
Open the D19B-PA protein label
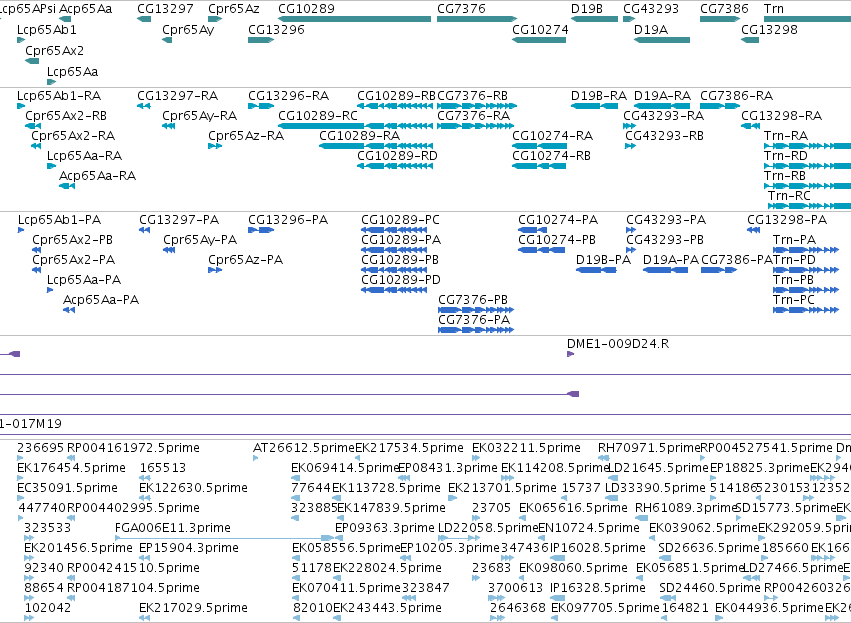(603, 260)
